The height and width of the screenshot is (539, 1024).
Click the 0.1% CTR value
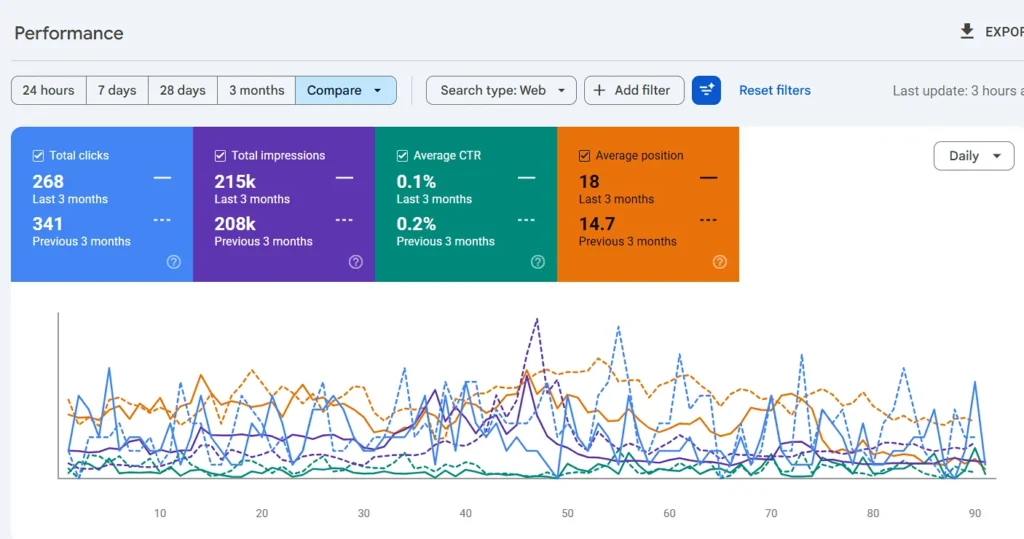point(416,181)
